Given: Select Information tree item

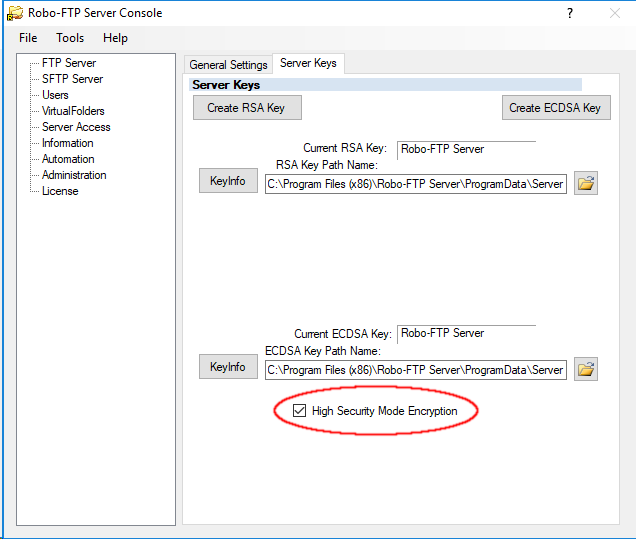Looking at the screenshot, I should 68,143.
